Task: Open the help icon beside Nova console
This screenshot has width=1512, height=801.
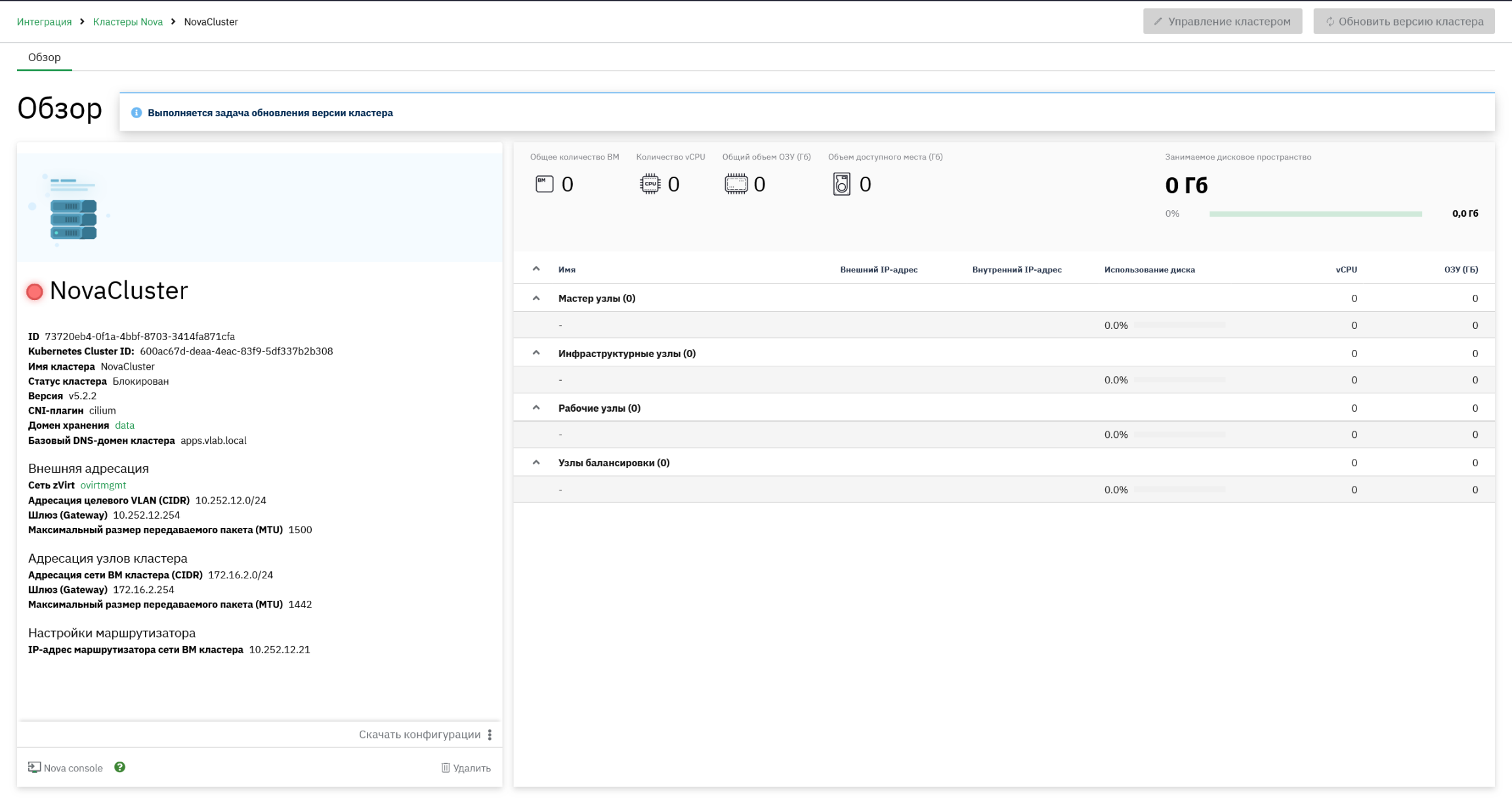Action: (x=119, y=767)
